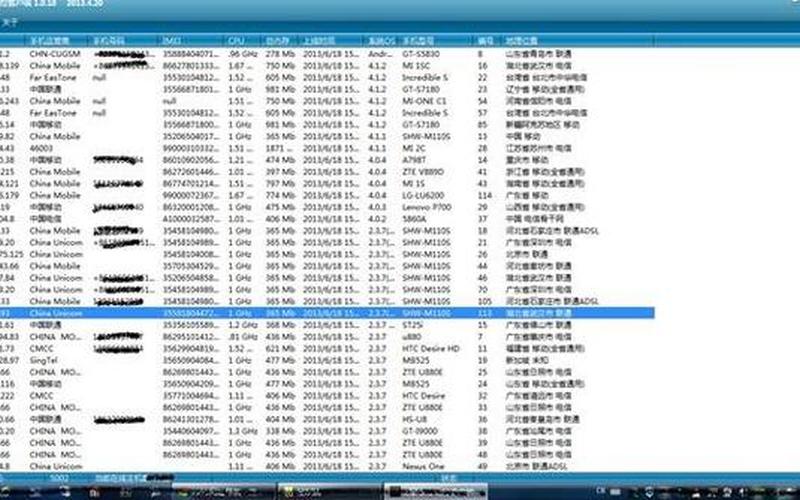Click the 地理位置 location column header
This screenshot has width=800, height=500.
point(521,40)
